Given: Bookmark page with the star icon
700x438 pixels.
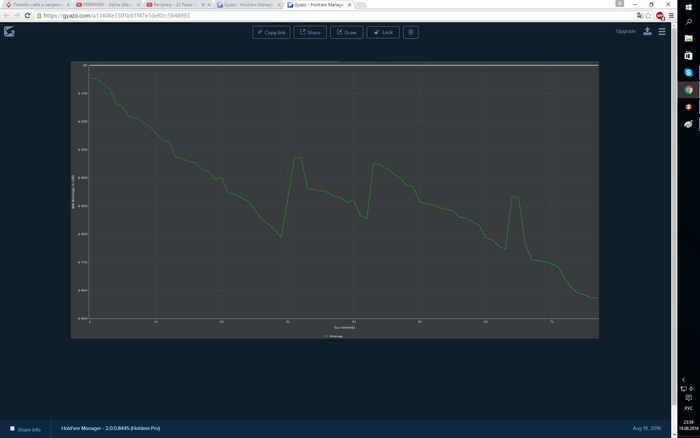Looking at the screenshot, I should [x=648, y=15].
